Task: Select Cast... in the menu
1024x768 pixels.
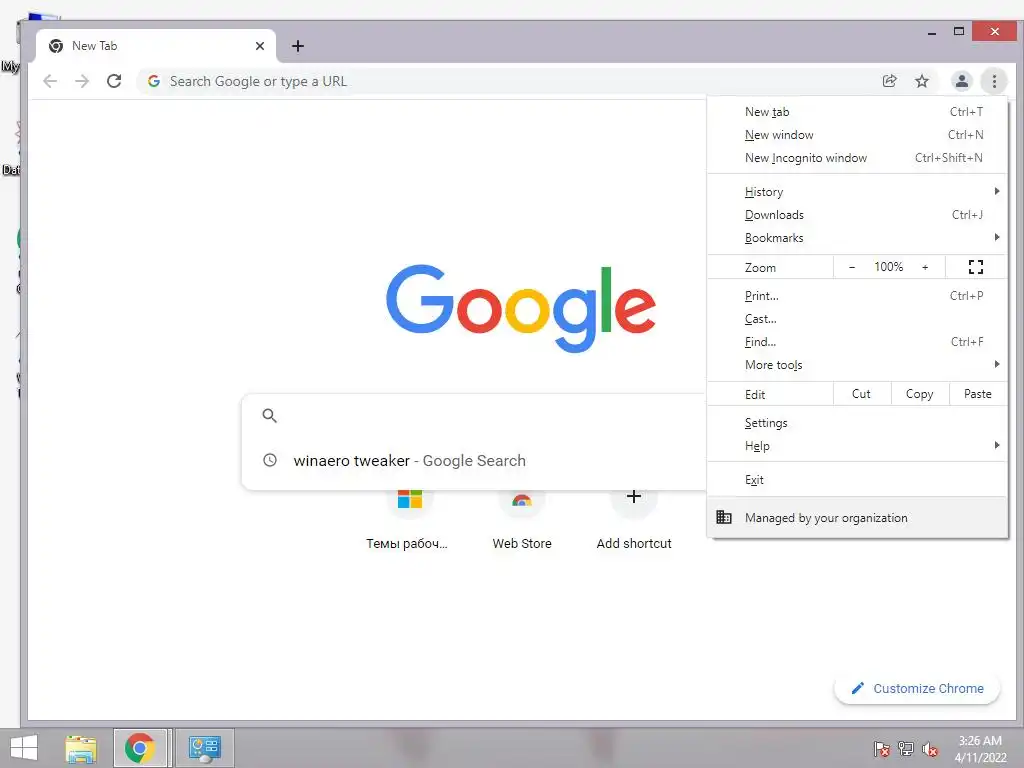Action: coord(857,319)
